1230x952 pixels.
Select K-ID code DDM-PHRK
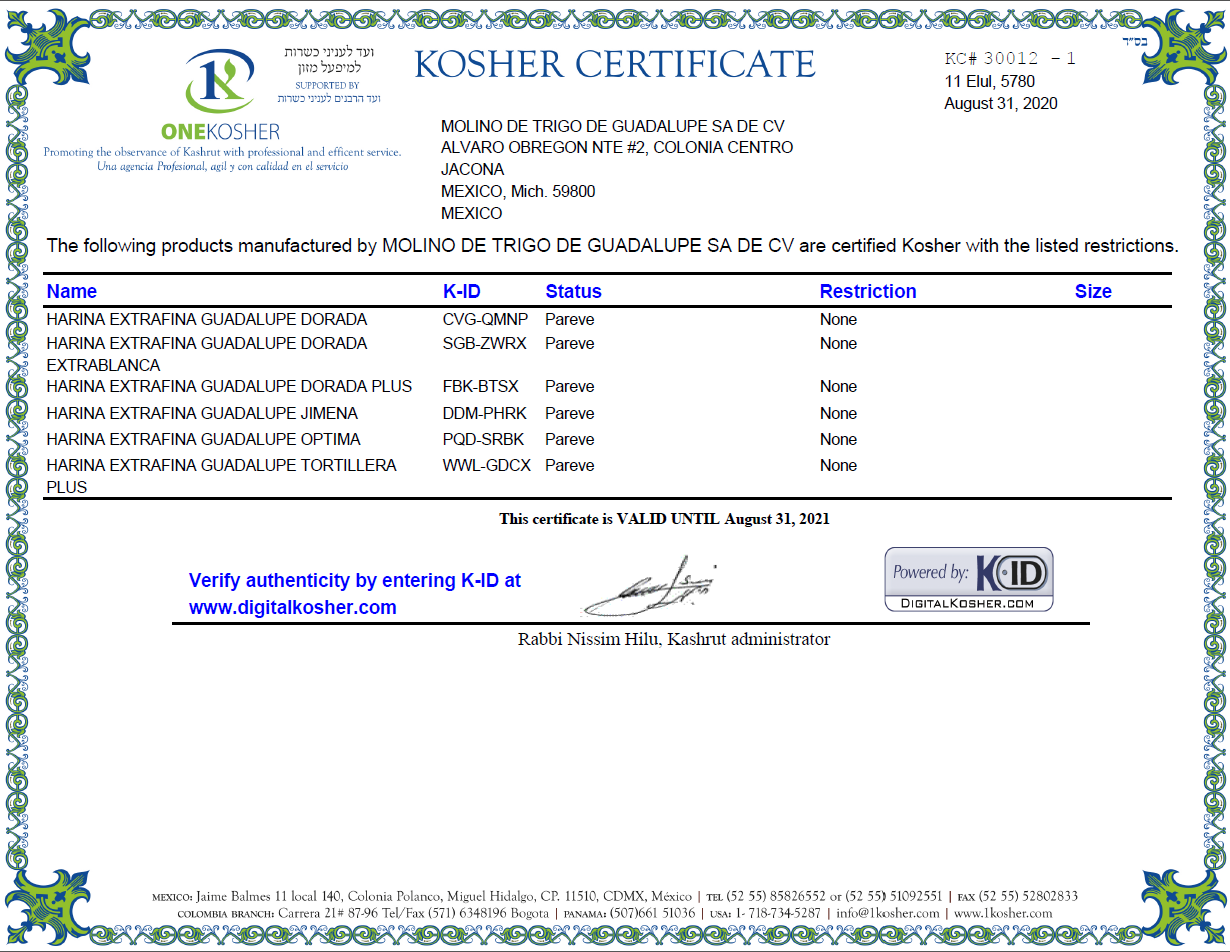tap(484, 413)
